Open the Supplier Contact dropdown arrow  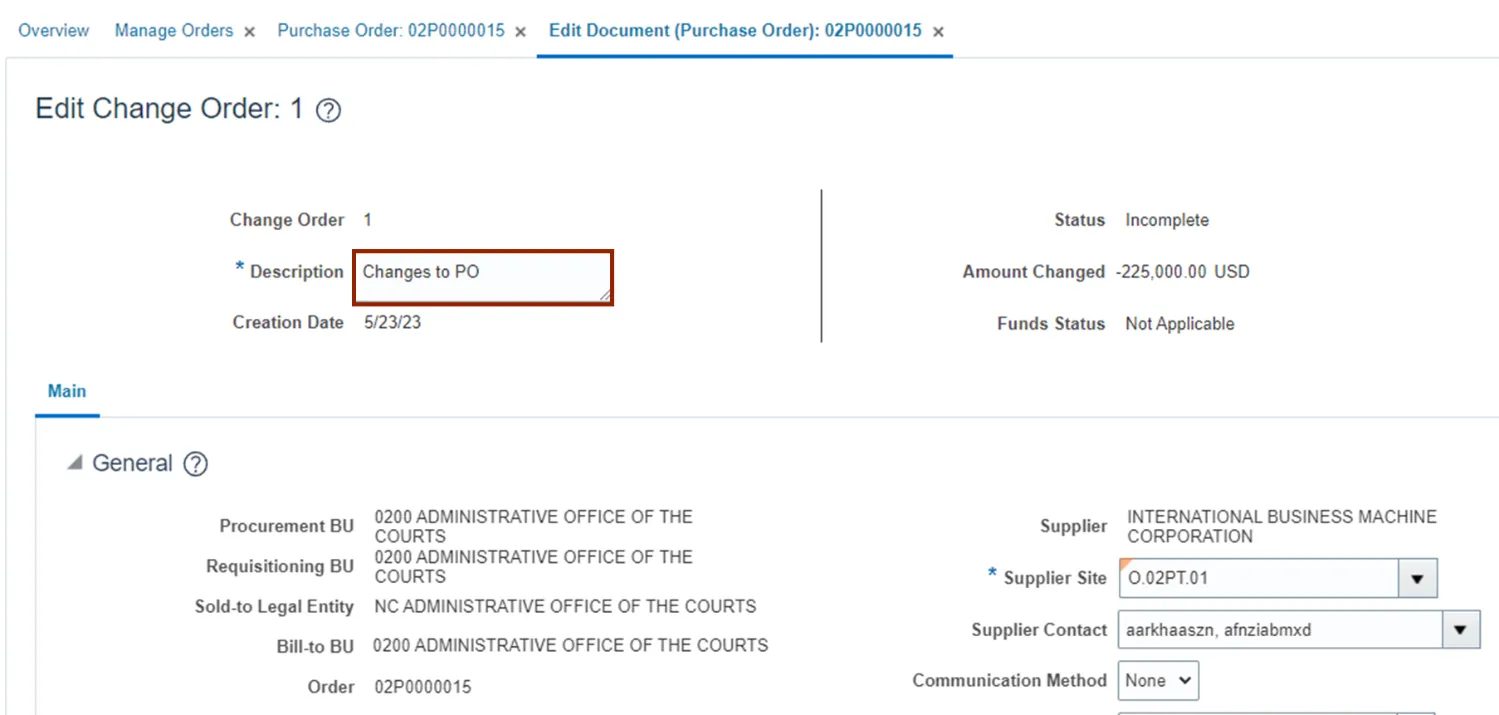[x=1460, y=630]
